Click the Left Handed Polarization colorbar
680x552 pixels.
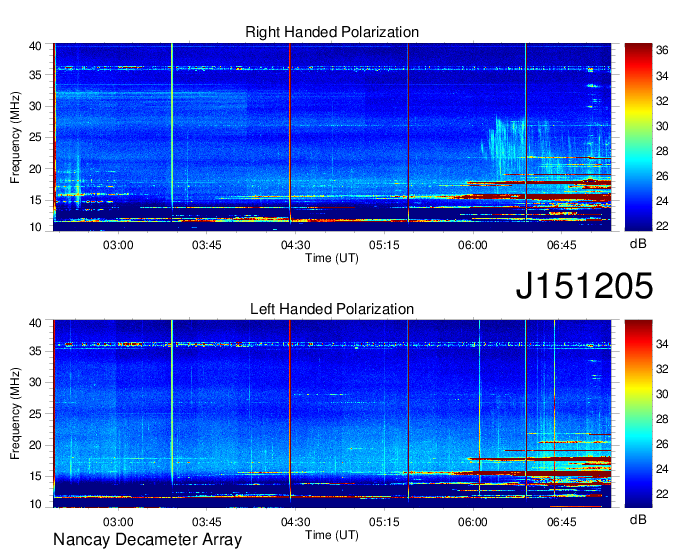click(x=638, y=414)
